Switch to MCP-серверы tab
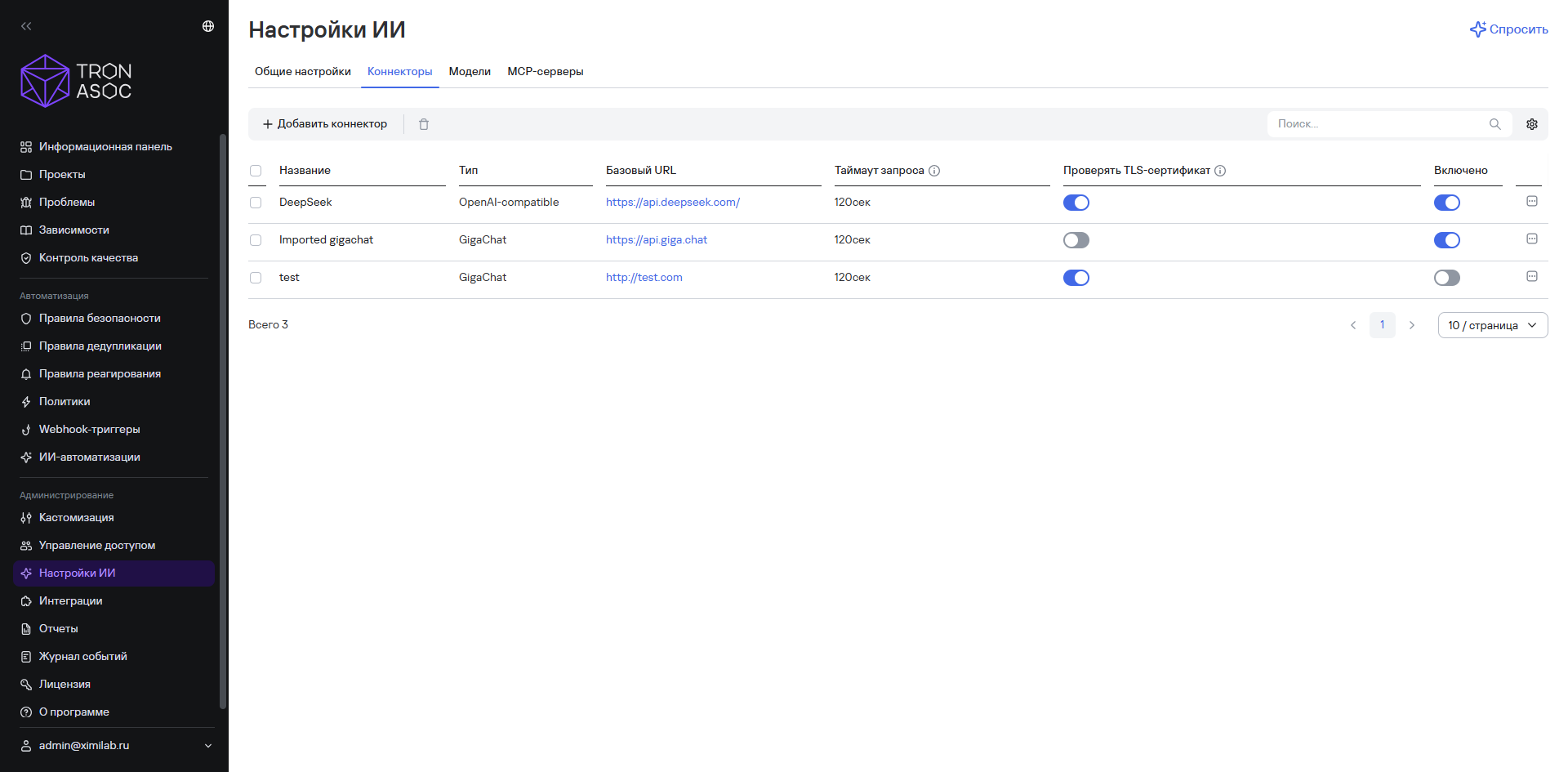Viewport: 1568px width, 772px height. click(546, 72)
